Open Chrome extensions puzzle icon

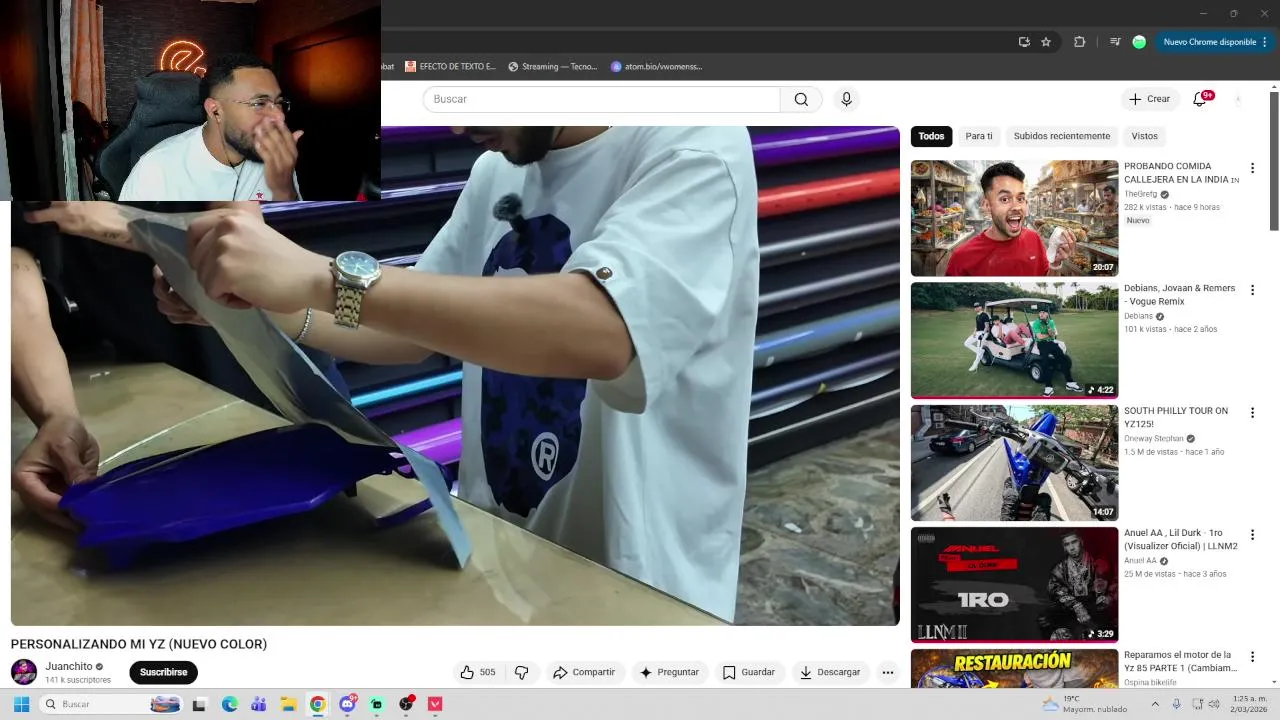click(1079, 42)
